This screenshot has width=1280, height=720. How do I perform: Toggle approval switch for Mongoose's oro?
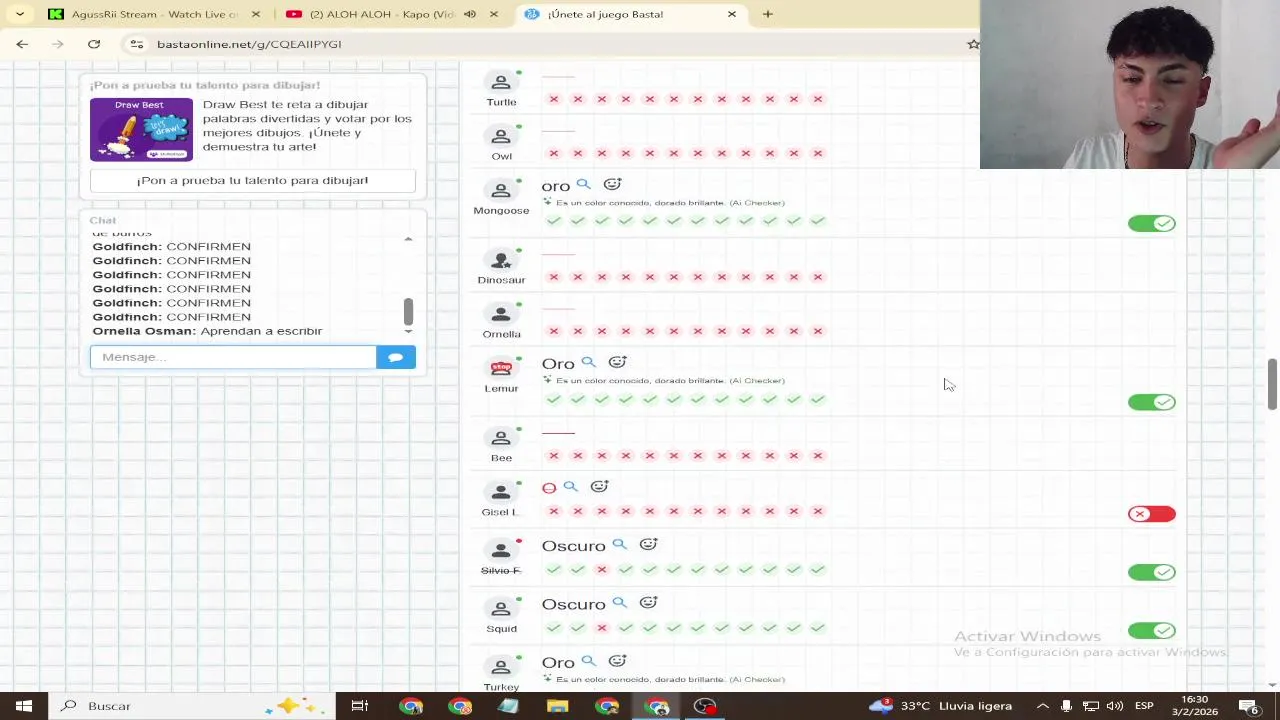click(1152, 223)
